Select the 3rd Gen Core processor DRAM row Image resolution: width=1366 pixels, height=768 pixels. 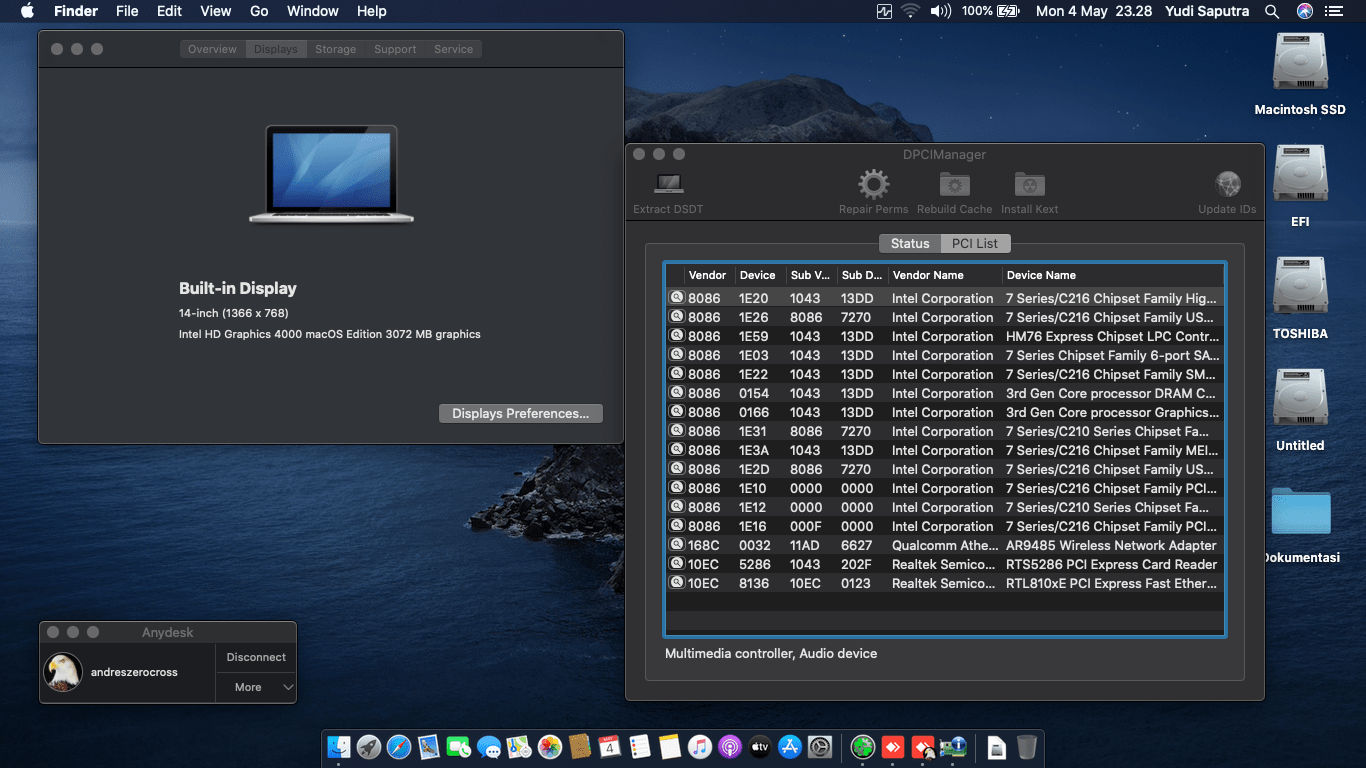[945, 393]
